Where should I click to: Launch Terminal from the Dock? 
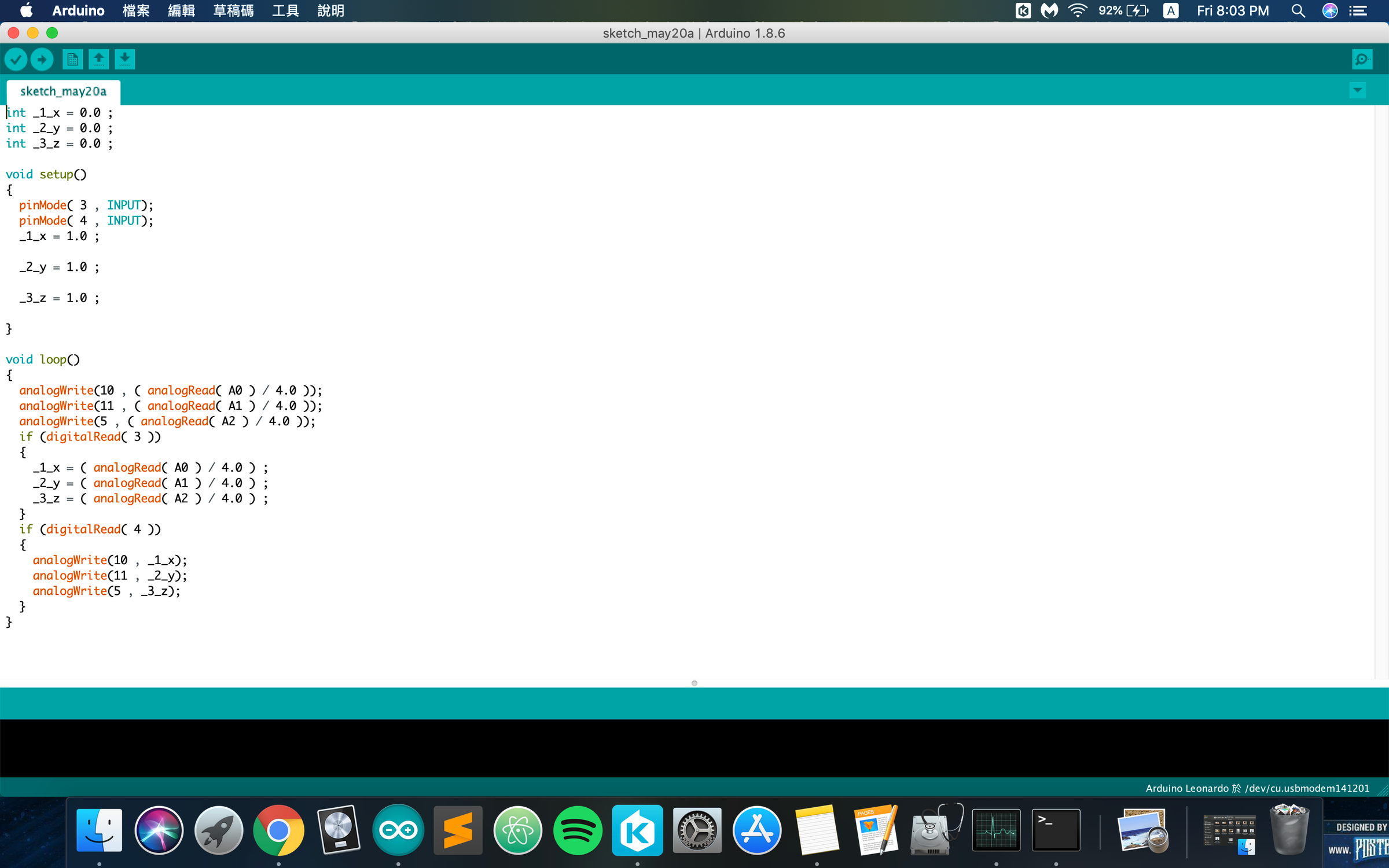point(1056,830)
